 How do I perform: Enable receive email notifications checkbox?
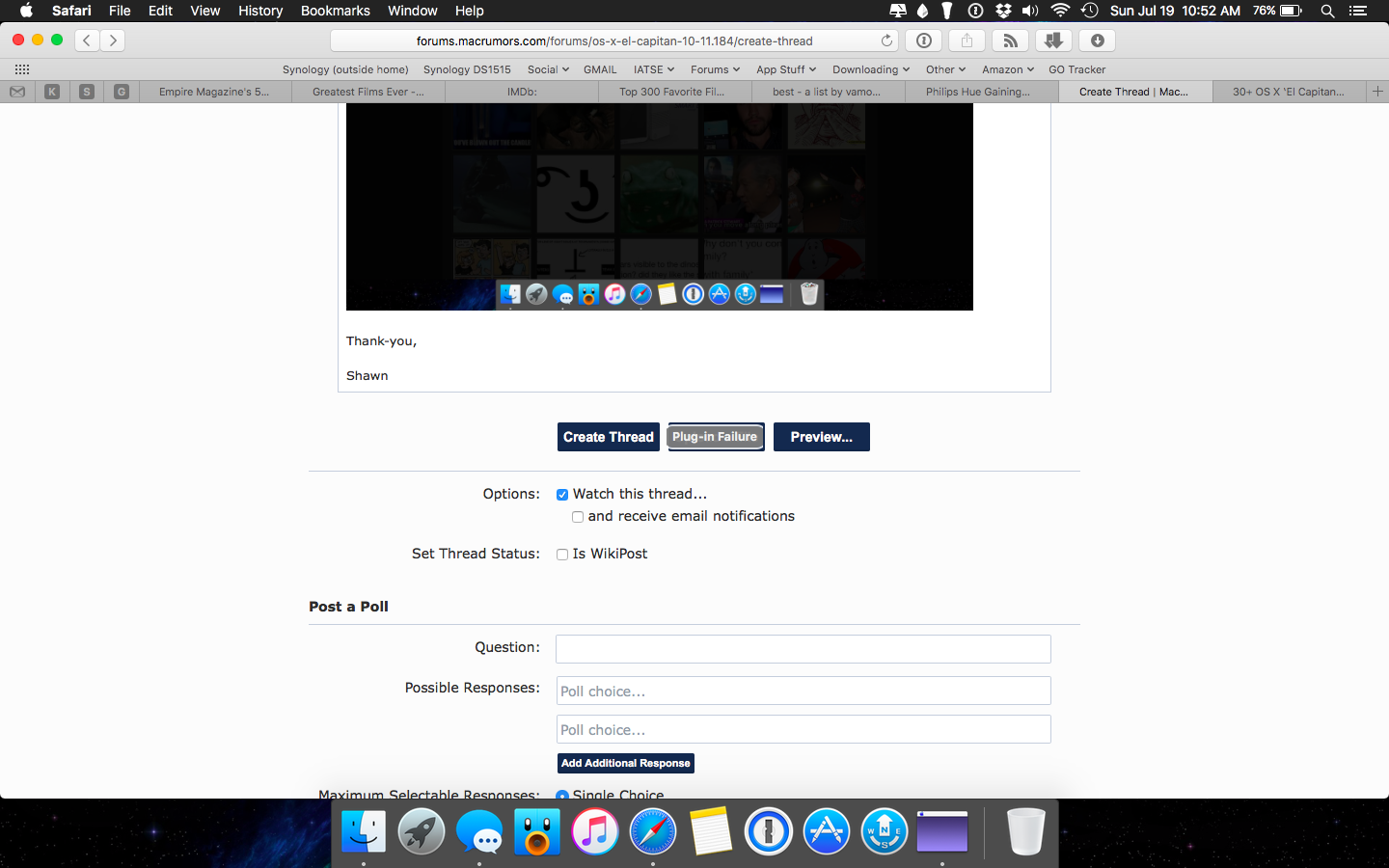[578, 517]
